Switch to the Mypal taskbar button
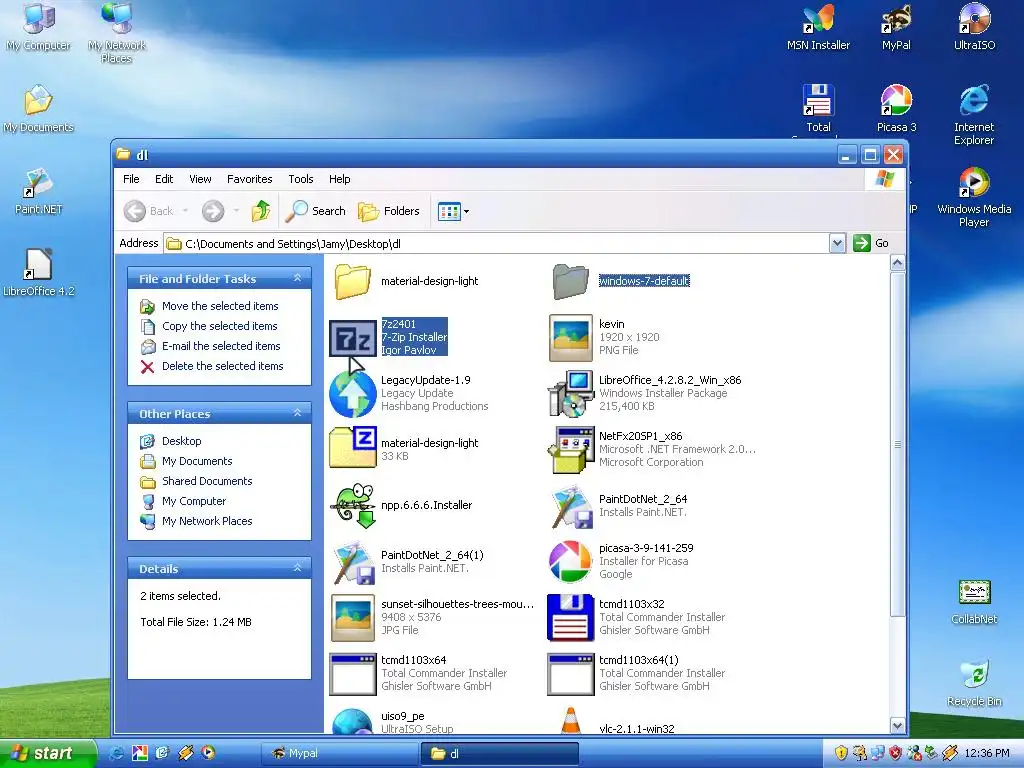 tap(339, 753)
